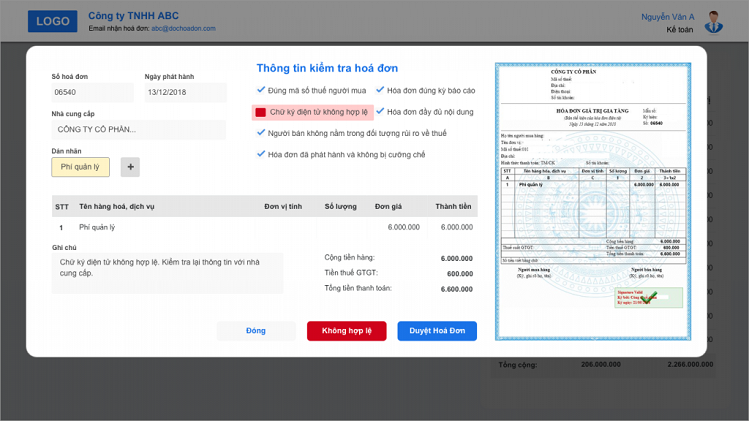
Task: Toggle the 'Hóa đơn đã phát hành và không bị cưỡng chế' check
Action: point(261,155)
